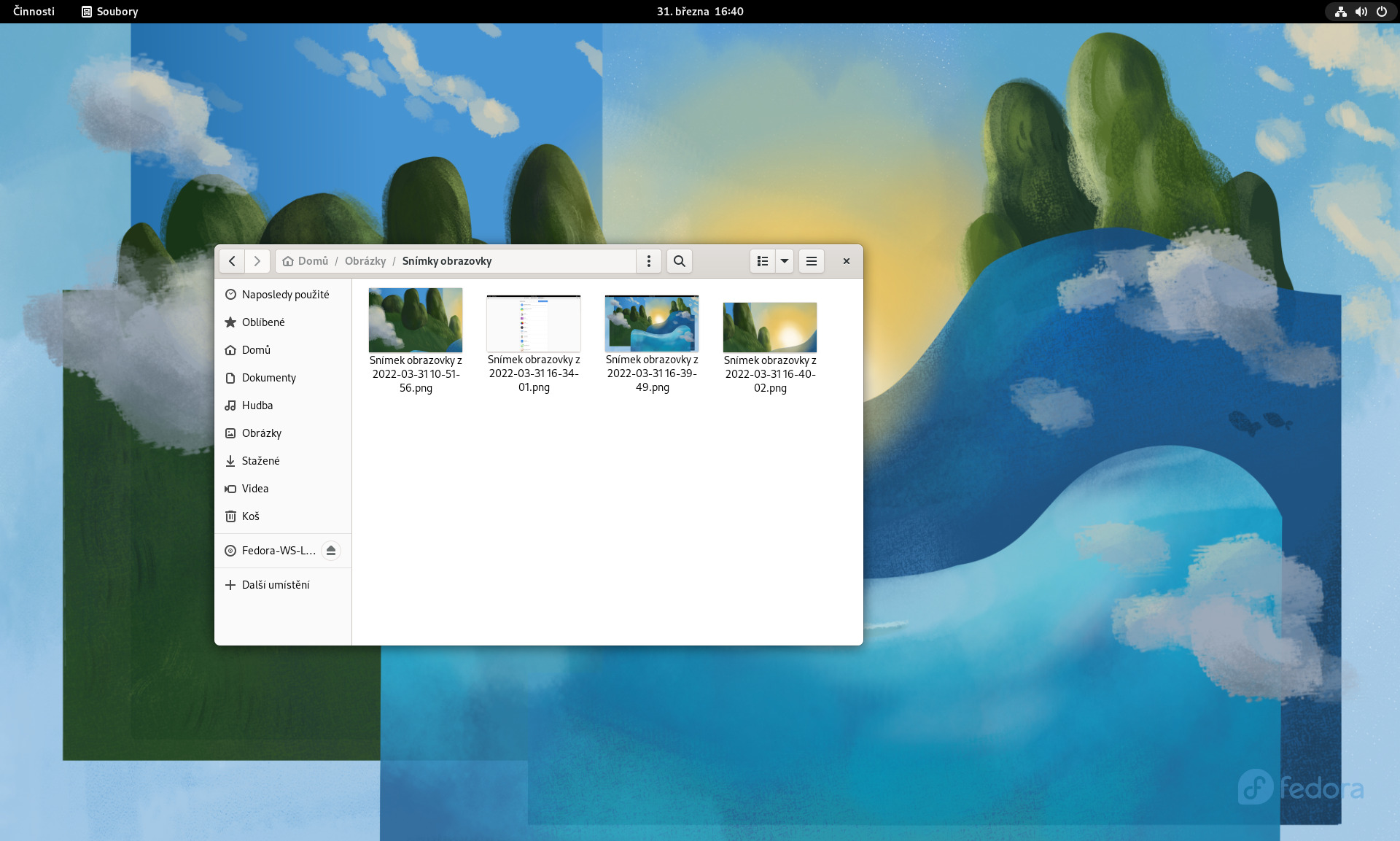The height and width of the screenshot is (841, 1400).
Task: Click the three-dot path options button
Action: 648,261
